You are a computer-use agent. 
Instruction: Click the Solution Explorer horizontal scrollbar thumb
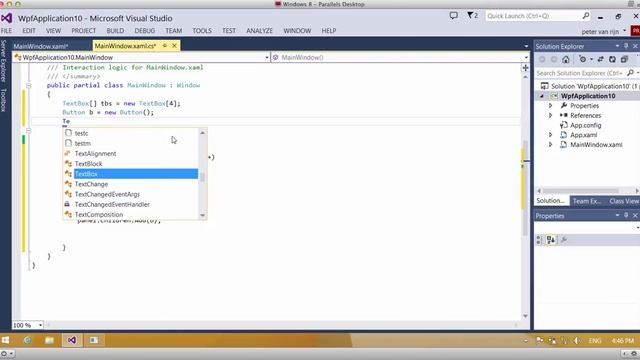(x=581, y=191)
